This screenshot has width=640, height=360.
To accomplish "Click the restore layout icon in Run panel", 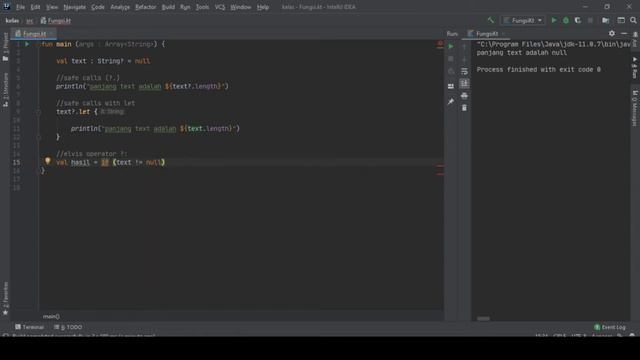I will [451, 87].
